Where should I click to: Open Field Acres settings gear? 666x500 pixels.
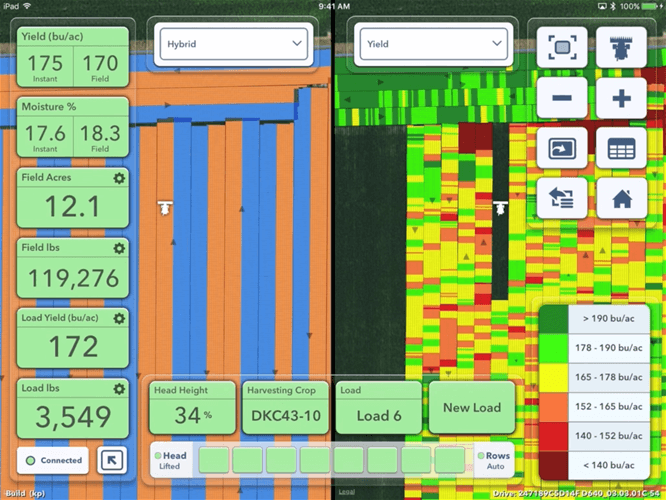[x=119, y=178]
